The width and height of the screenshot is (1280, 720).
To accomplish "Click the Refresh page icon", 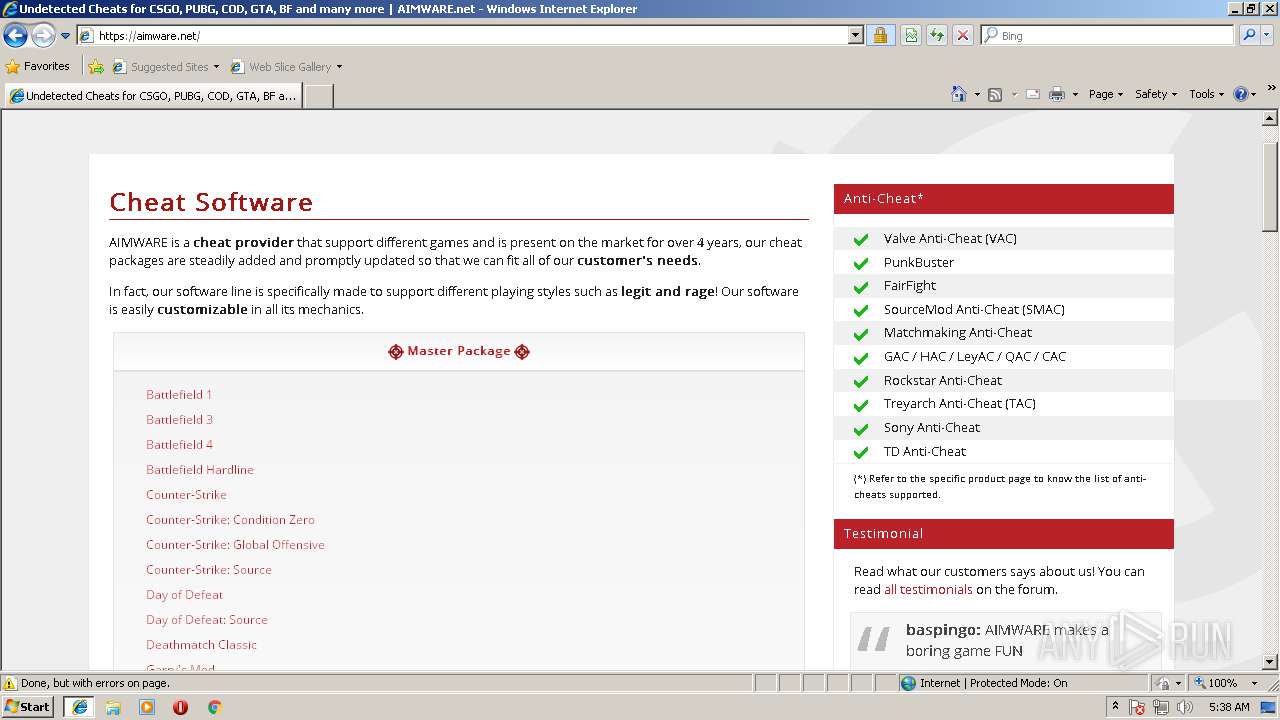I will tap(937, 35).
